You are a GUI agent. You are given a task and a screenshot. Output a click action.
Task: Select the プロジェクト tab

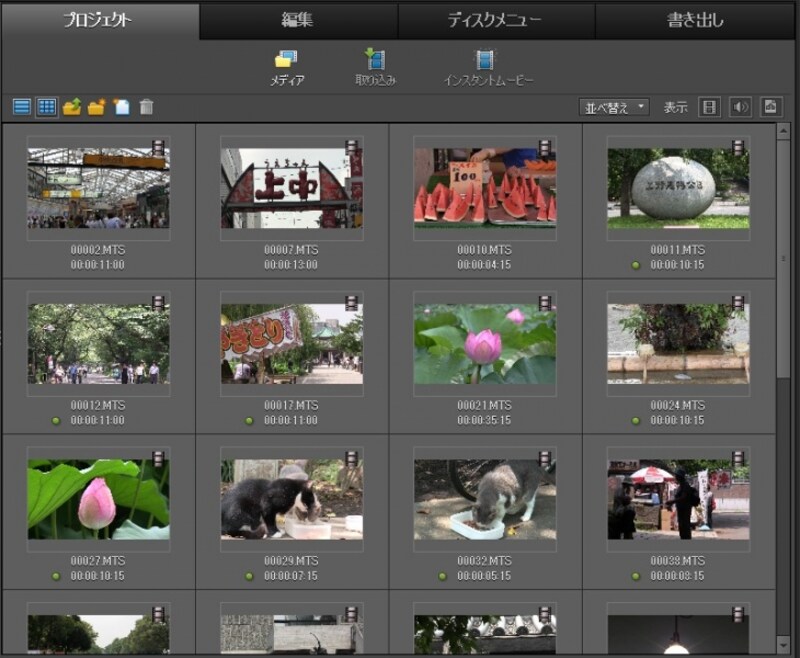pyautogui.click(x=98, y=20)
